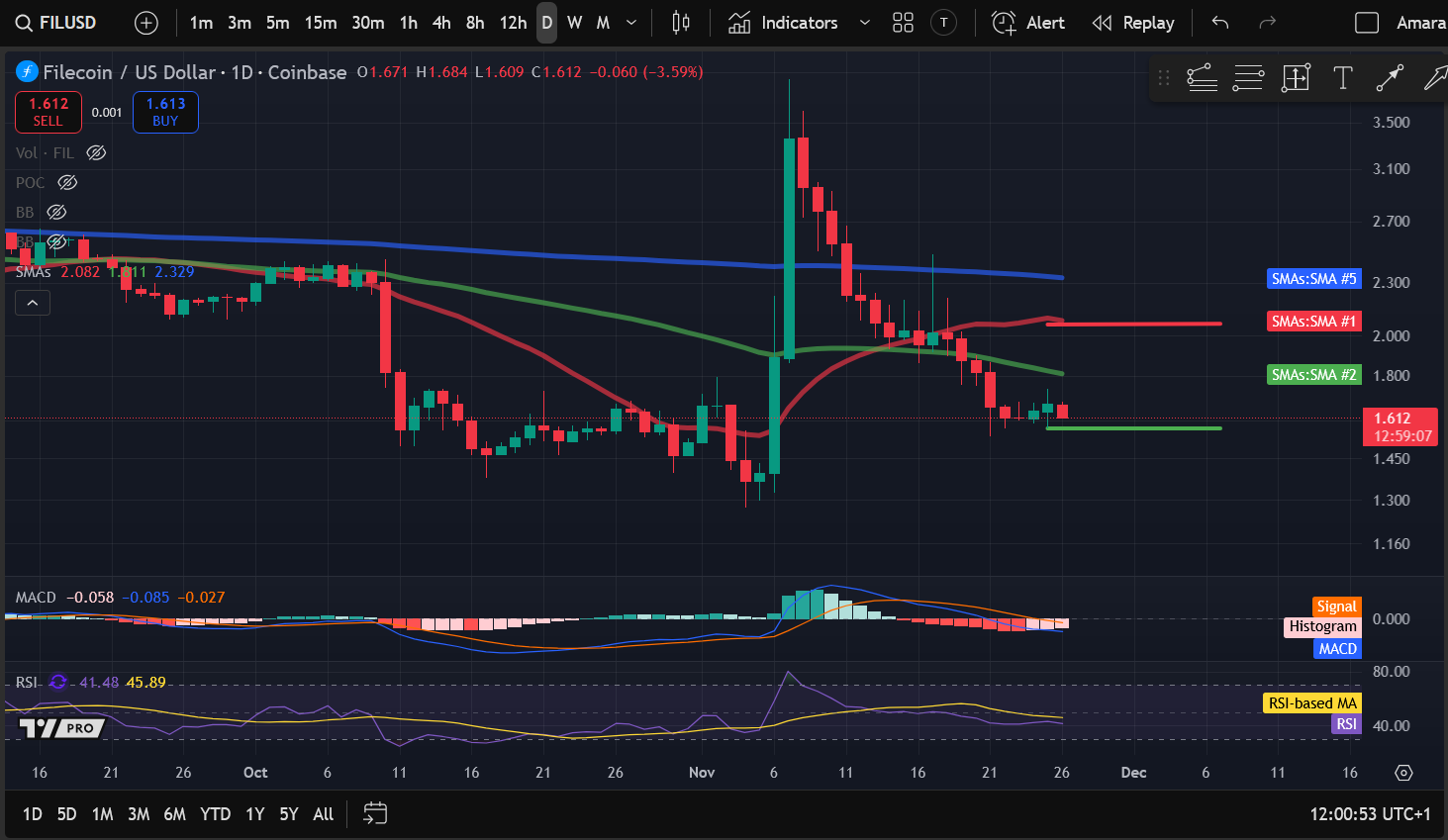Click the chart style candles icon
The image size is (1448, 840).
[680, 22]
